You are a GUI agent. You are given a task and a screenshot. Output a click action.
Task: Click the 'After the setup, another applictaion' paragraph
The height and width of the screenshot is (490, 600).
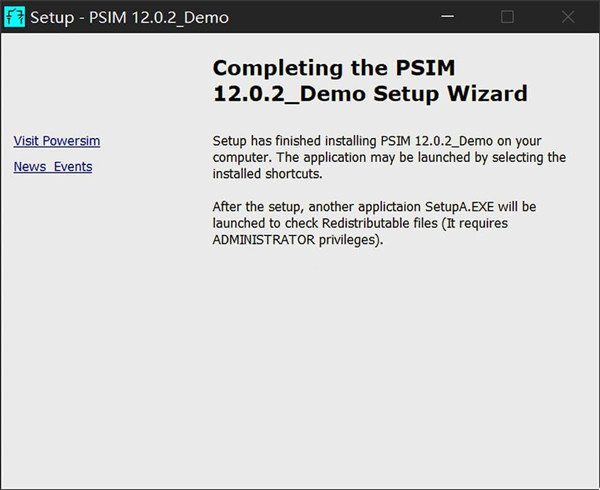374,223
